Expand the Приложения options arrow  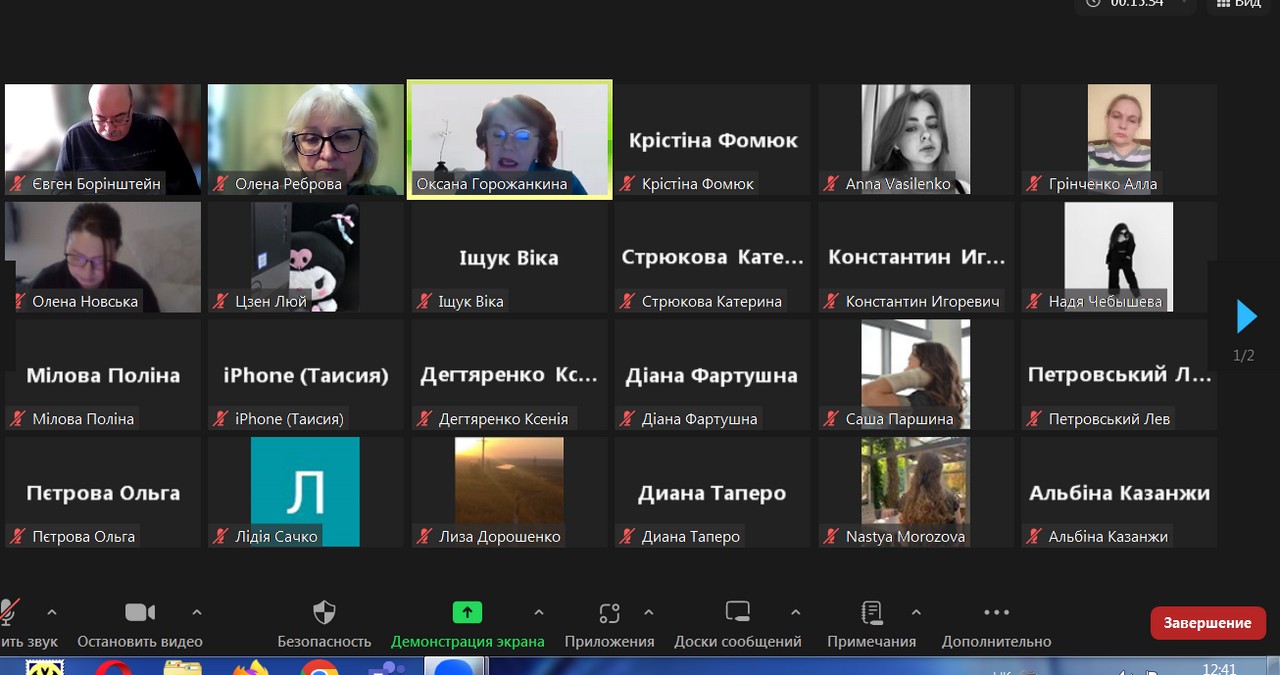click(x=648, y=612)
